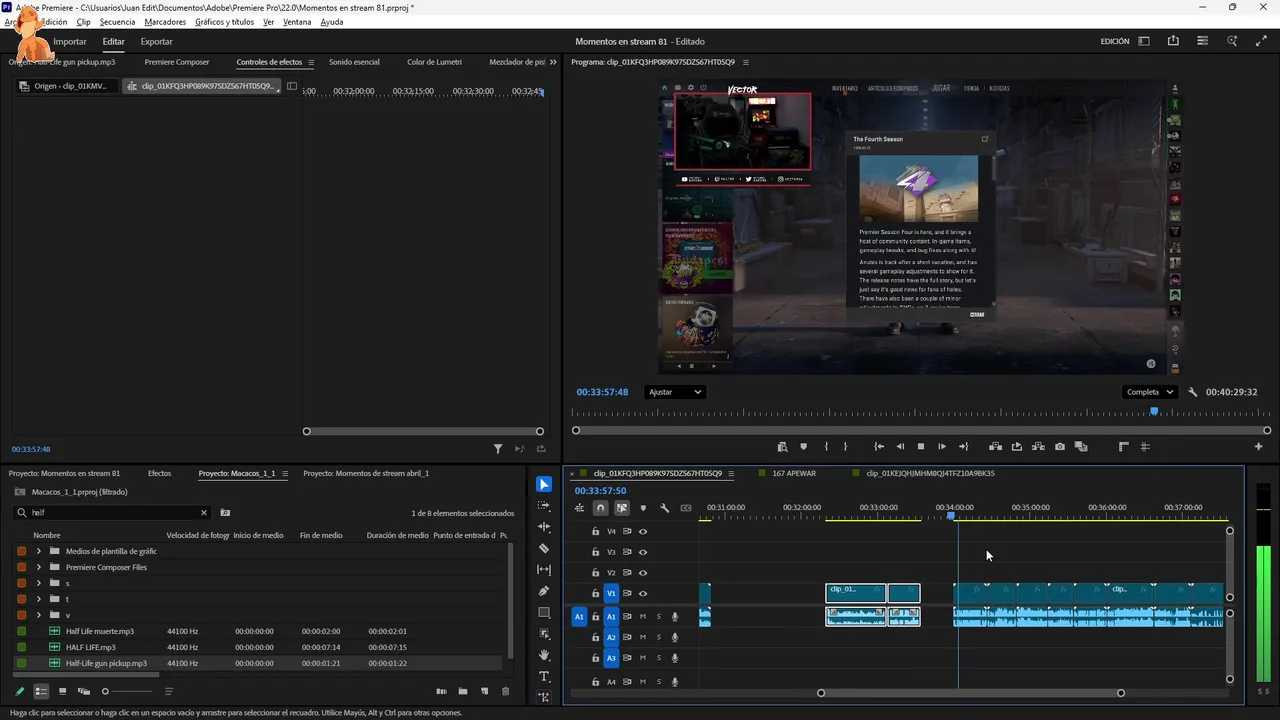
Task: Open the Marcadores menu
Action: [165, 22]
